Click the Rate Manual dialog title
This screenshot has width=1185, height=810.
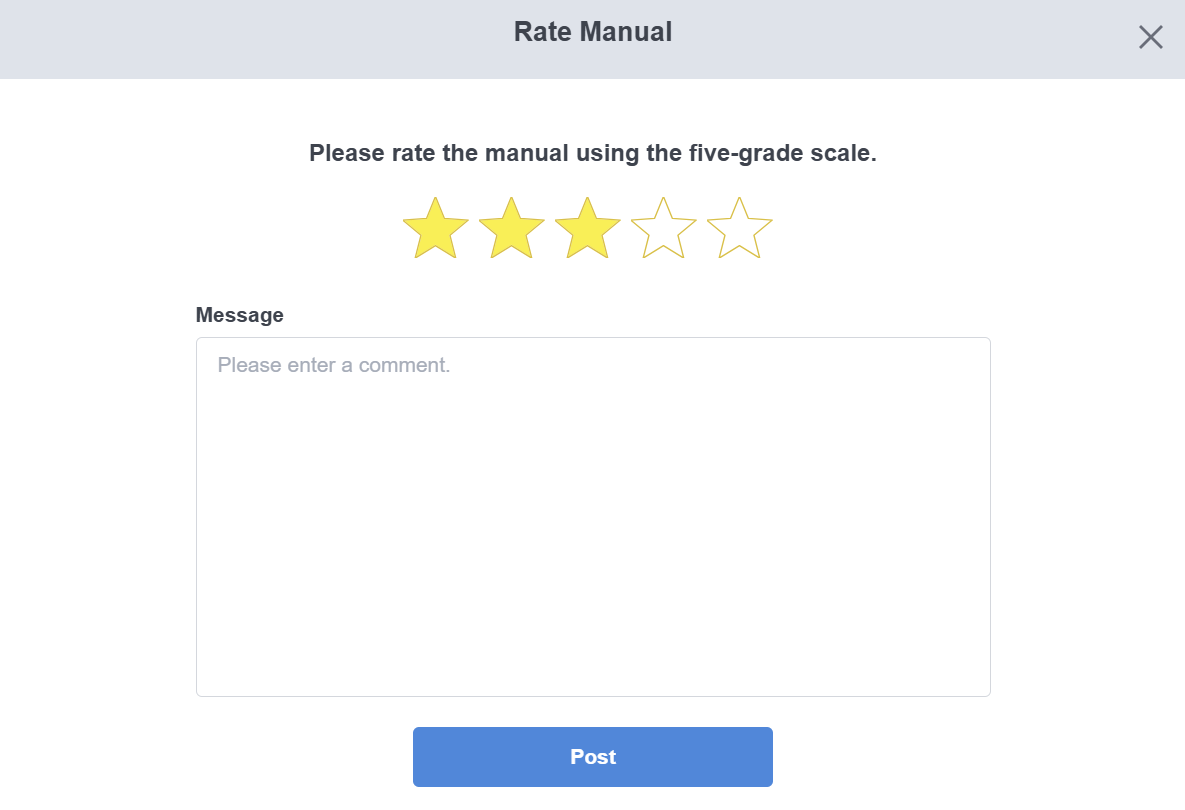click(593, 32)
